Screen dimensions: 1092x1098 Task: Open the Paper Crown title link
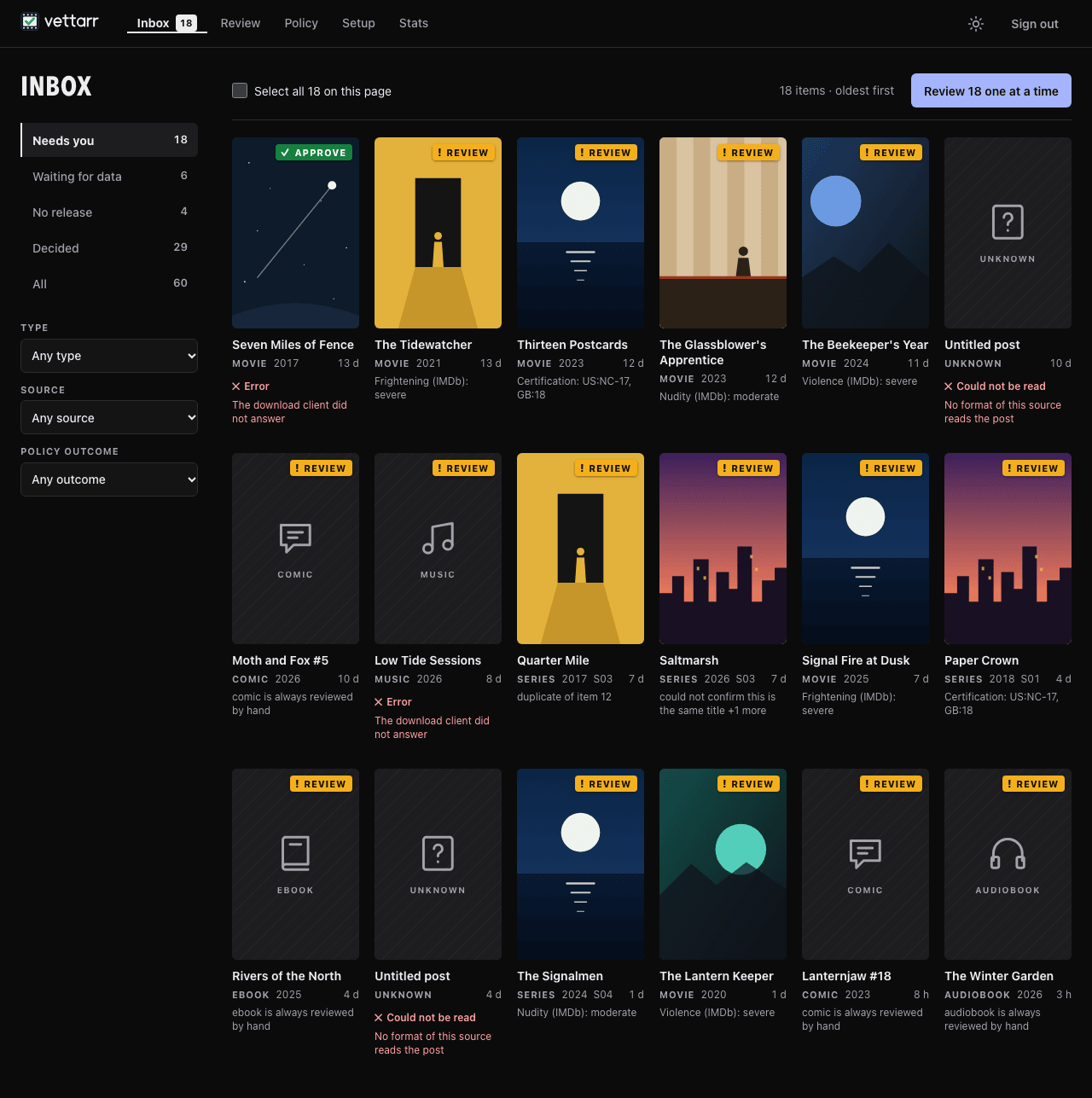click(981, 660)
